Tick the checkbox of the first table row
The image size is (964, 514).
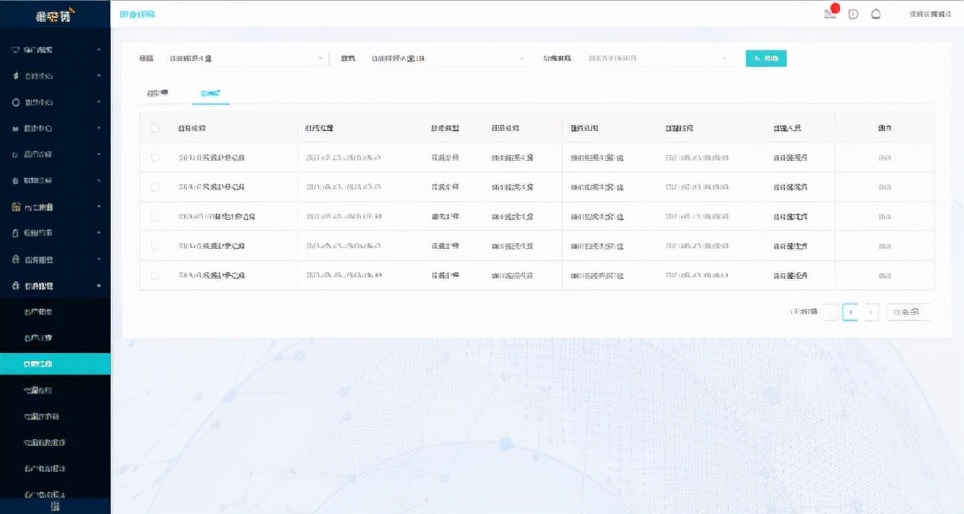click(x=154, y=157)
